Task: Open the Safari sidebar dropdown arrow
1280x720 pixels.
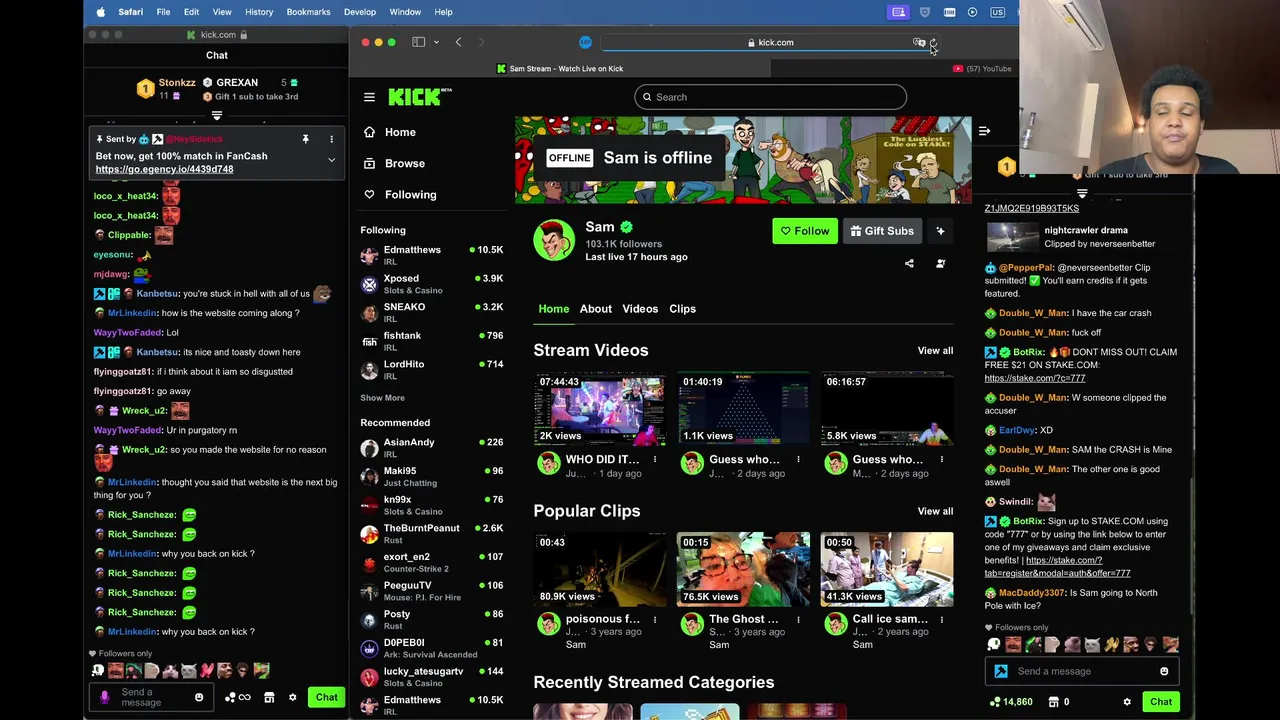Action: pos(436,42)
